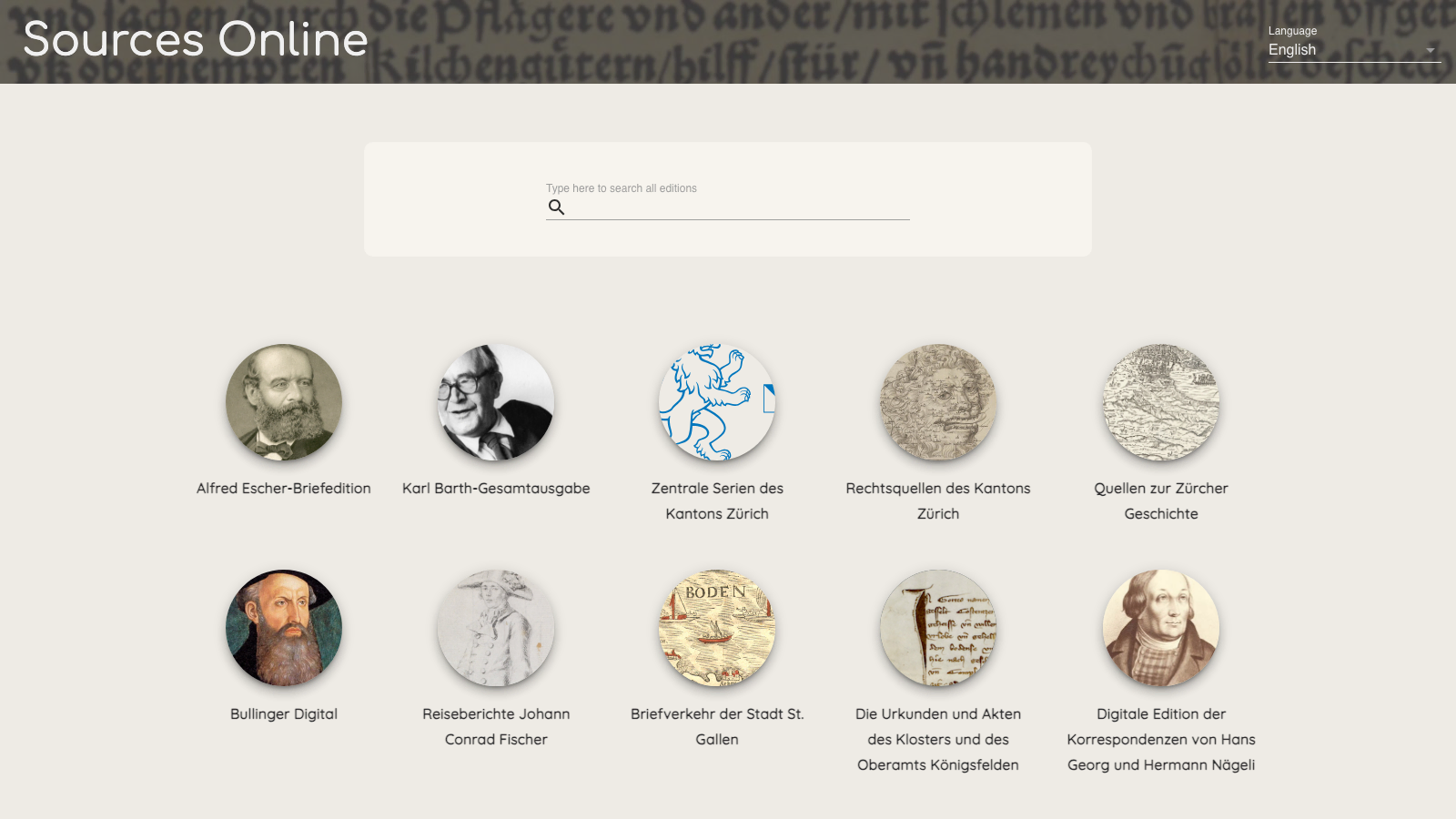Screen dimensions: 1456x819
Task: Select the old map circle above Quellen zur Zürcher Geschichte
Action: click(x=1160, y=403)
